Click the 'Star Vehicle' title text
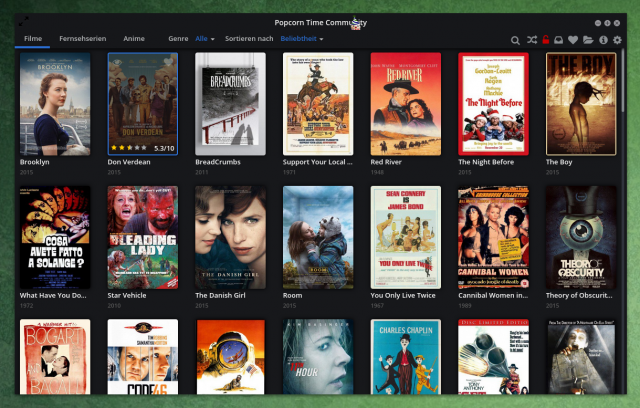The image size is (640, 408). [127, 295]
